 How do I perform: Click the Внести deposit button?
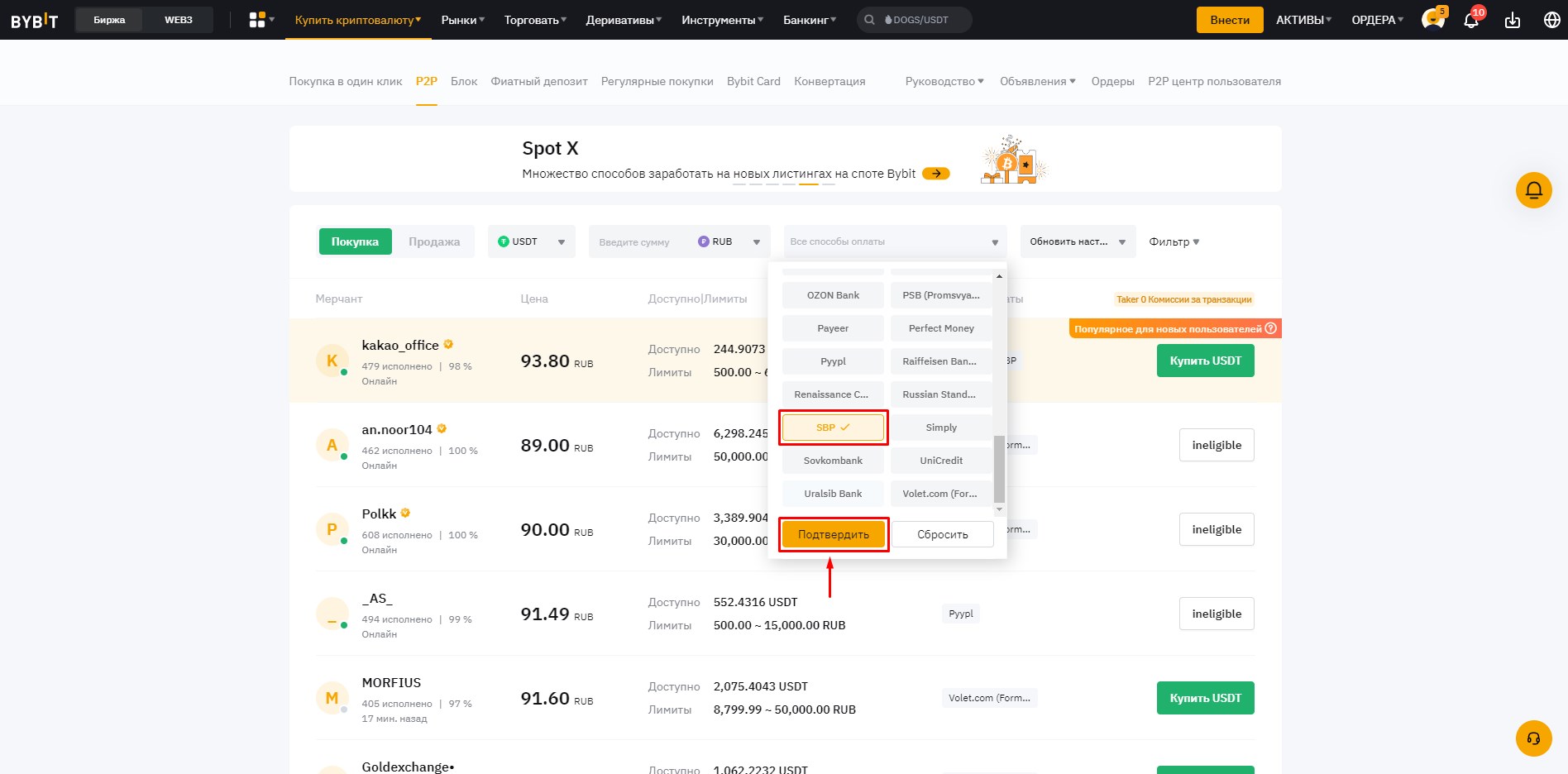1230,20
